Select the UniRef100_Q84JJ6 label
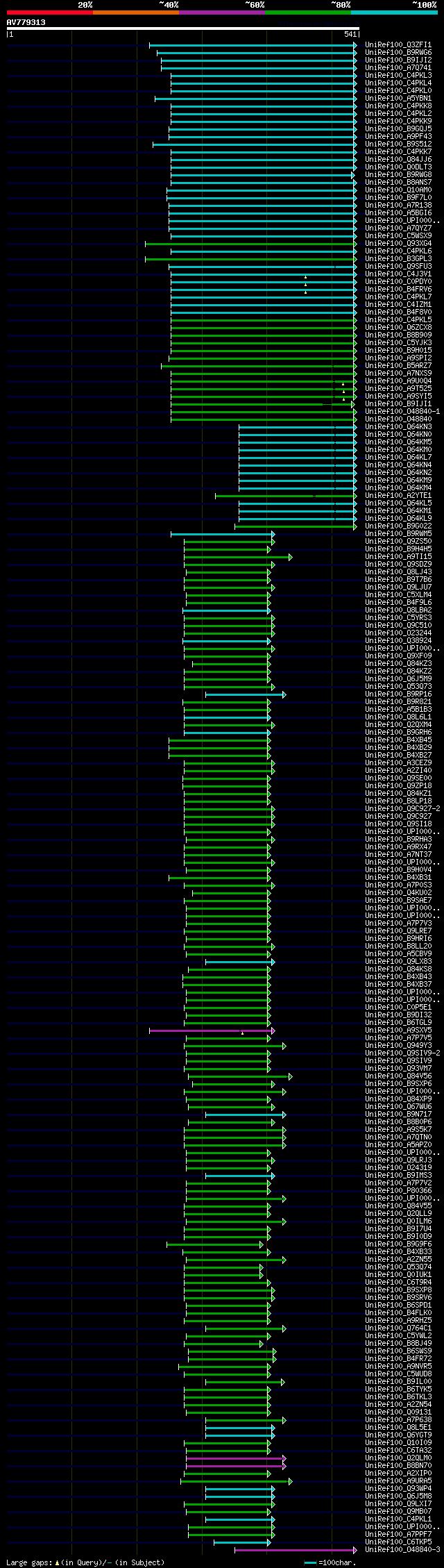 click(398, 160)
